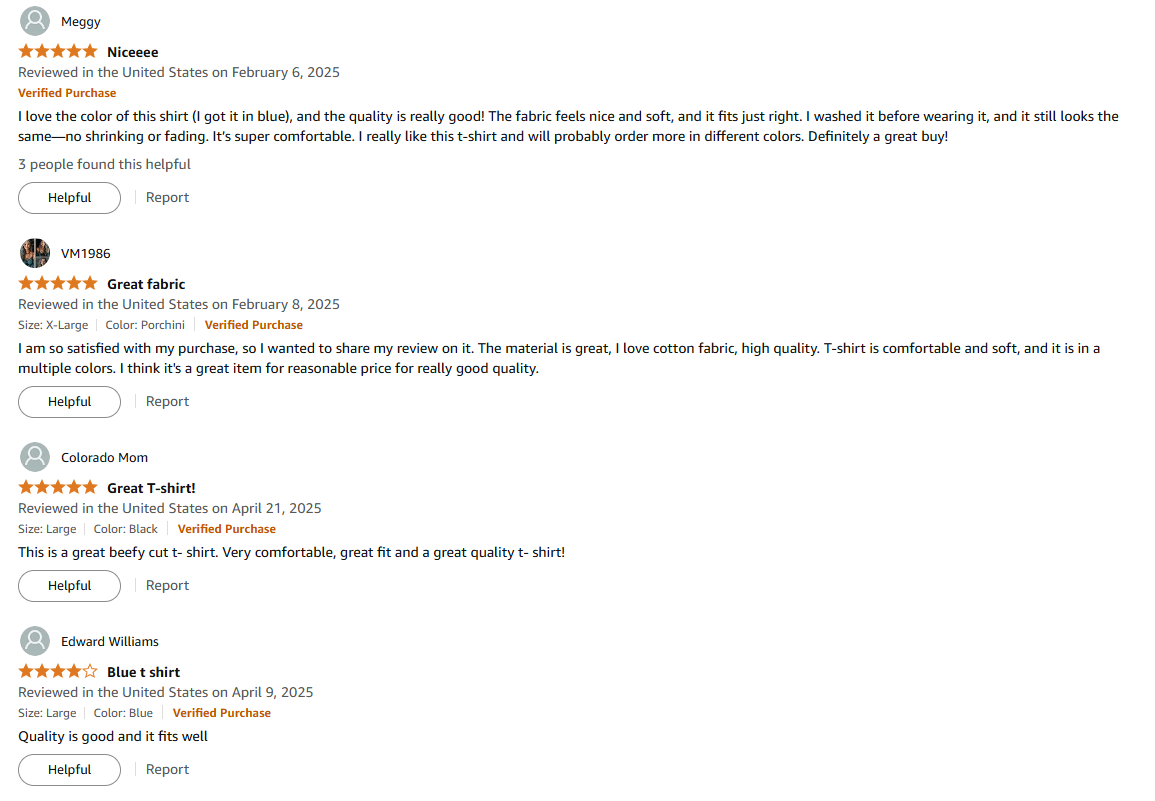Open Meggy's profile avatar icon
Image resolution: width=1155 pixels, height=801 pixels.
[35, 21]
